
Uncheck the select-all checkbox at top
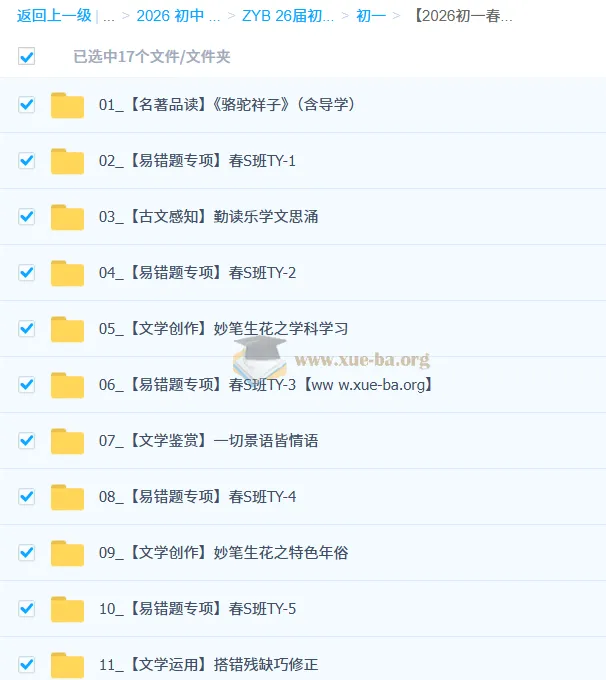coord(26,56)
